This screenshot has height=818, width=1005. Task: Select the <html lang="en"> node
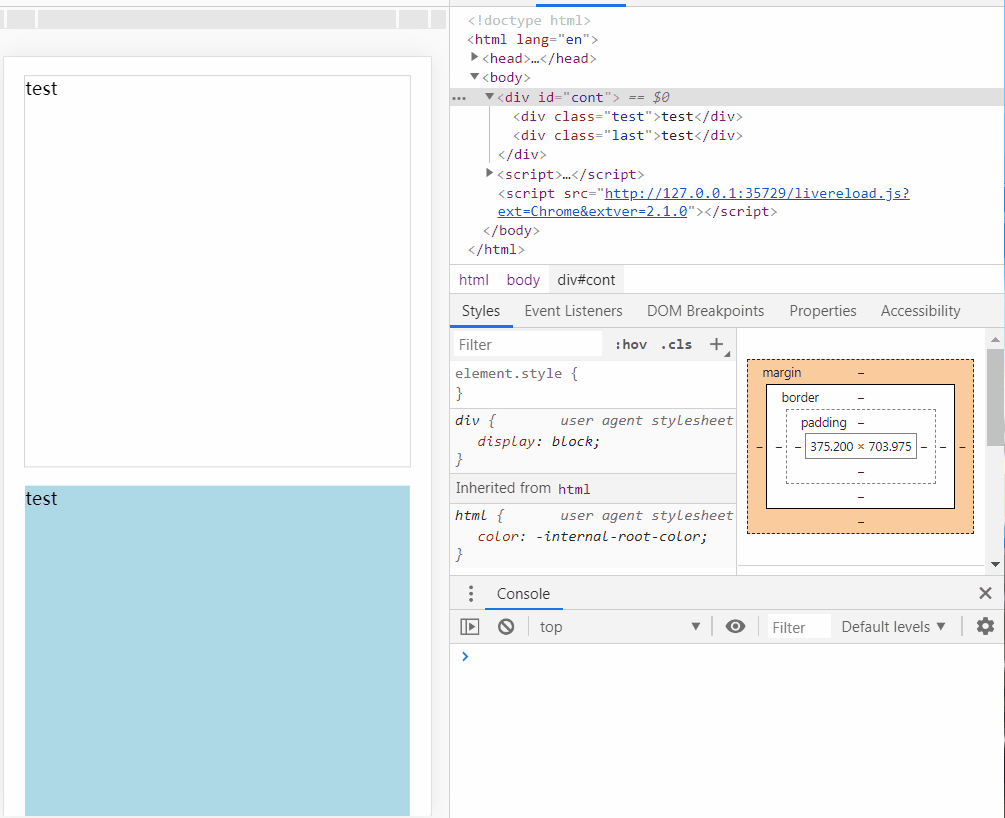coord(533,39)
